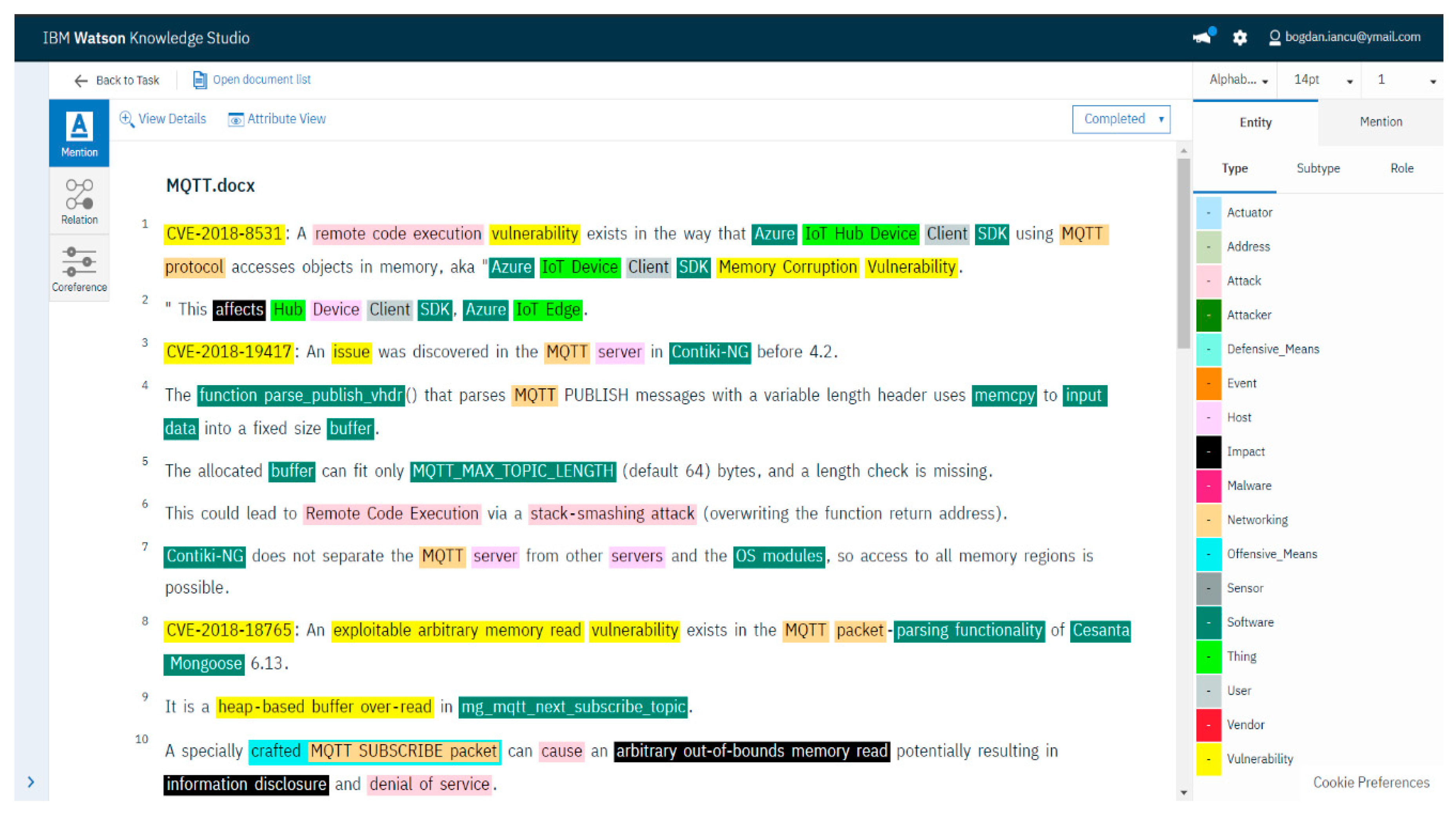1456x817 pixels.
Task: Select the black 'affects' mention
Action: click(239, 310)
